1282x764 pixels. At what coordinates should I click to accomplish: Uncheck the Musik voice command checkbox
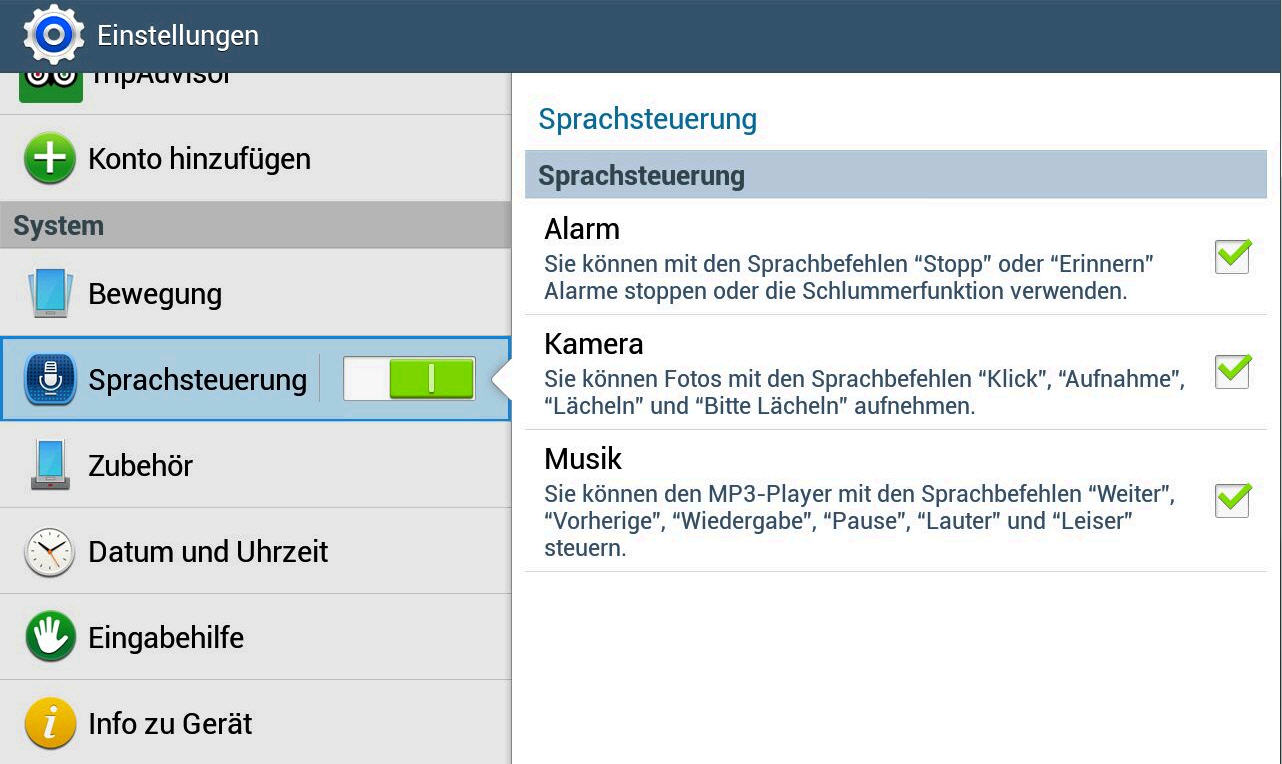coord(1232,499)
